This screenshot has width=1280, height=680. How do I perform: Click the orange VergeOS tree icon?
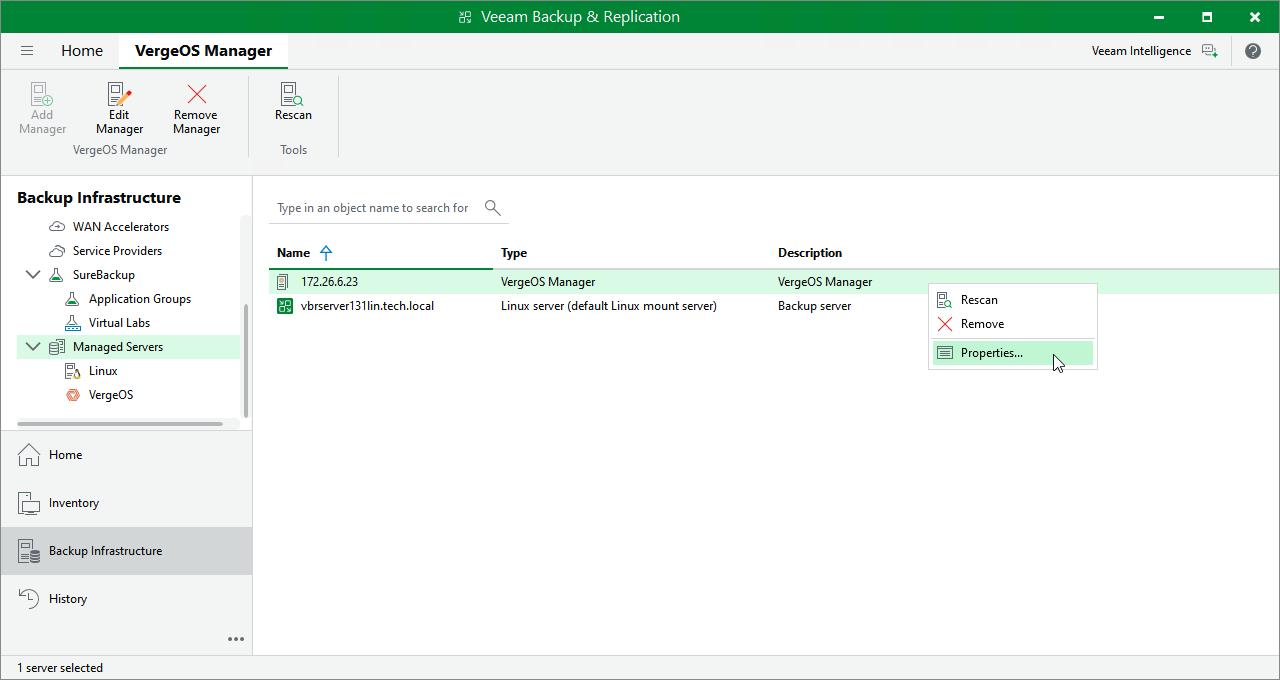pos(72,395)
